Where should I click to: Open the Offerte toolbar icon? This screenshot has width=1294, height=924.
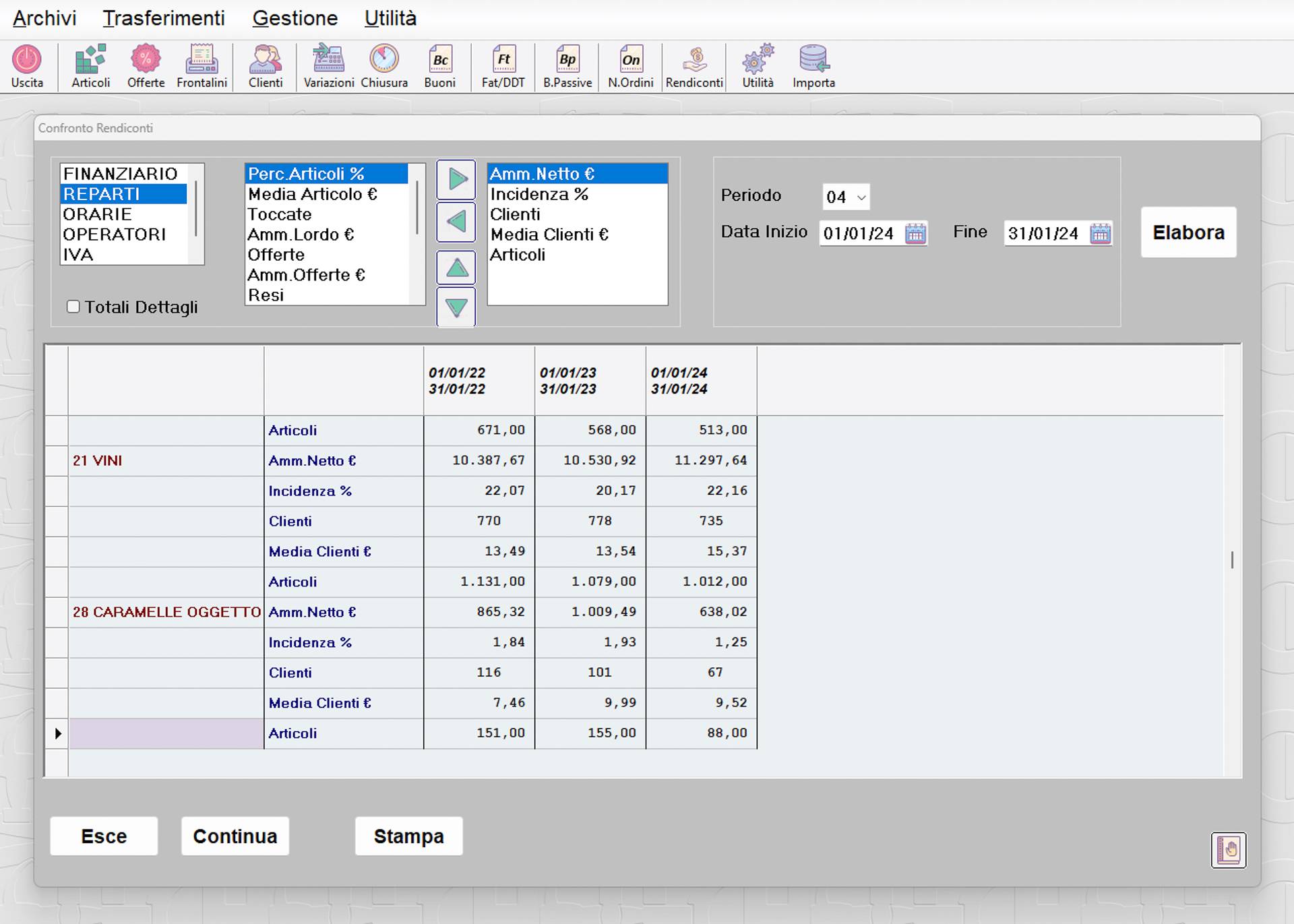[146, 59]
